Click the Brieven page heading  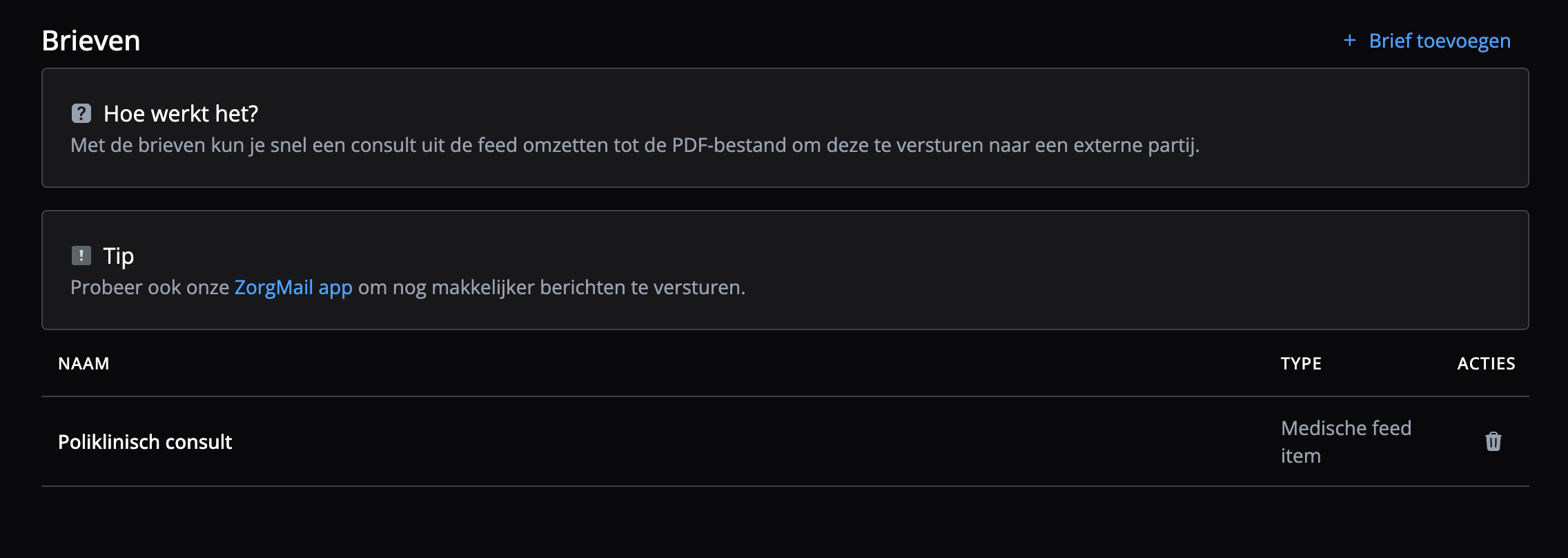91,41
